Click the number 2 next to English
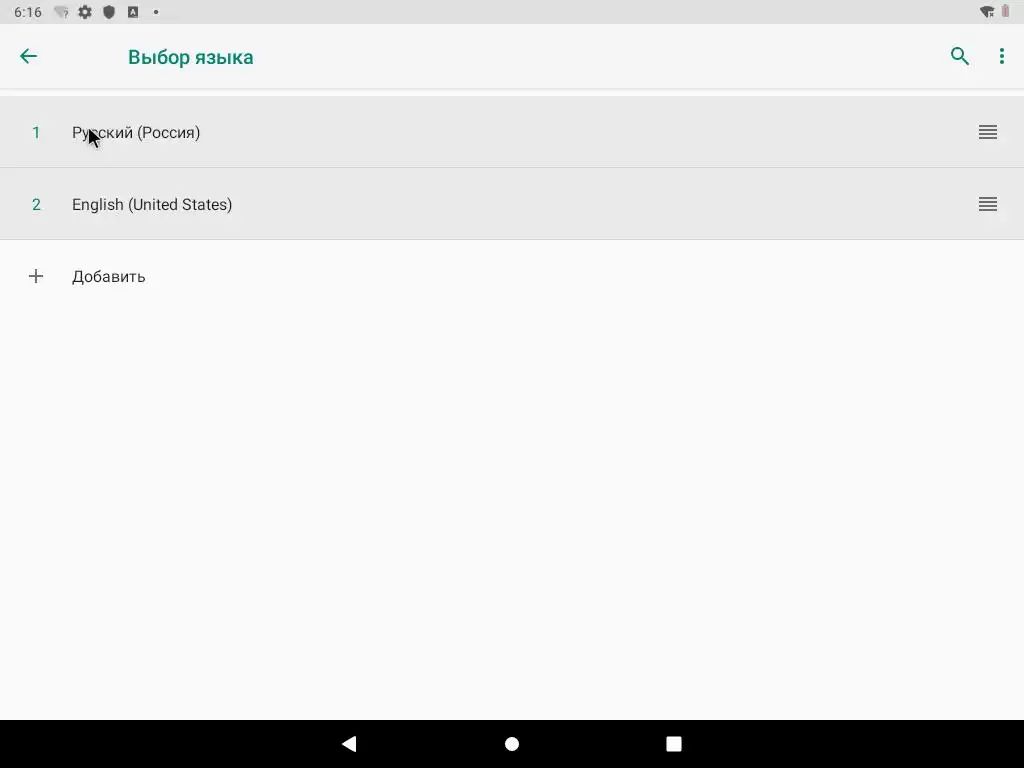Image resolution: width=1024 pixels, height=768 pixels. [x=36, y=204]
